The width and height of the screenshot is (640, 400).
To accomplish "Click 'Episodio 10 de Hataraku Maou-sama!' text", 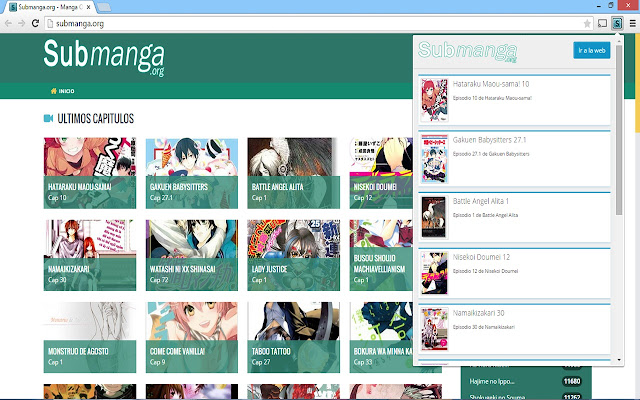I will pos(492,98).
